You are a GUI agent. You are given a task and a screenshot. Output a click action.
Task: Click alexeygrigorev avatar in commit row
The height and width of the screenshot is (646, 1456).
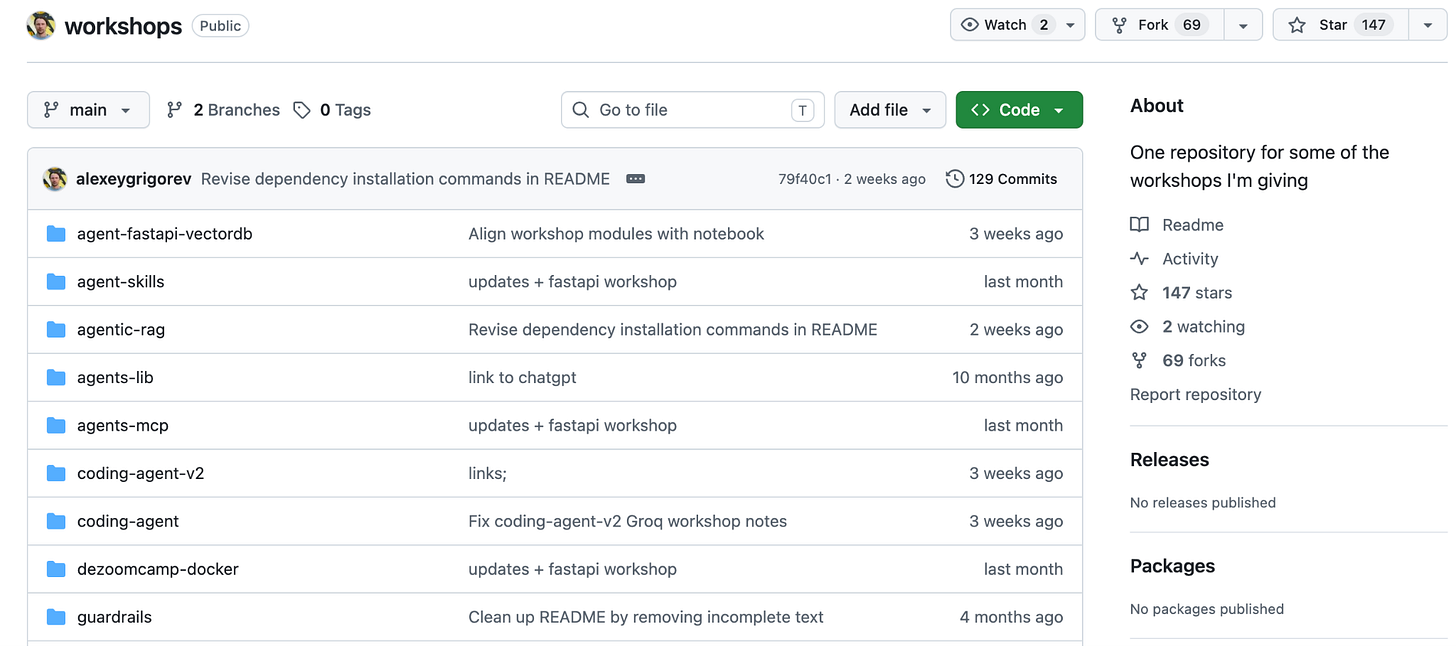tap(55, 179)
